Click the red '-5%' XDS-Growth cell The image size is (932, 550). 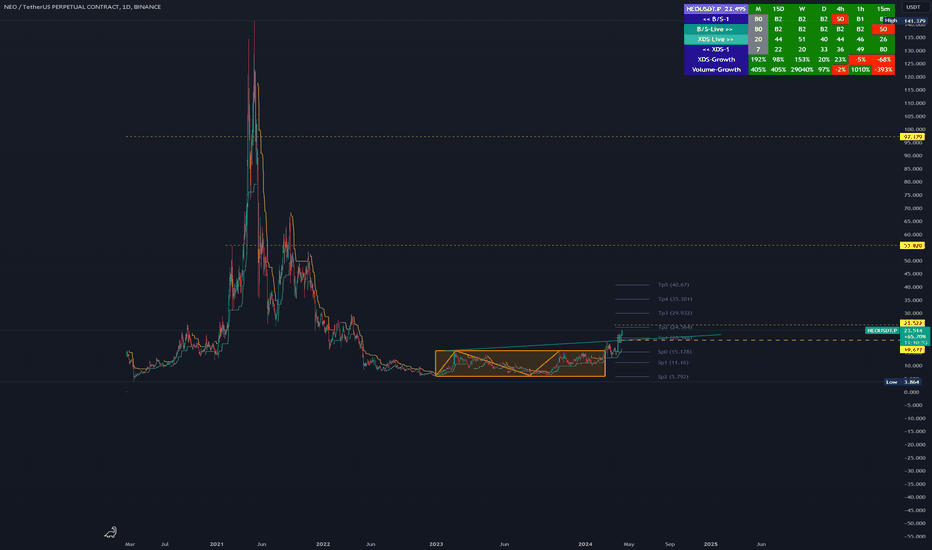pyautogui.click(x=860, y=59)
